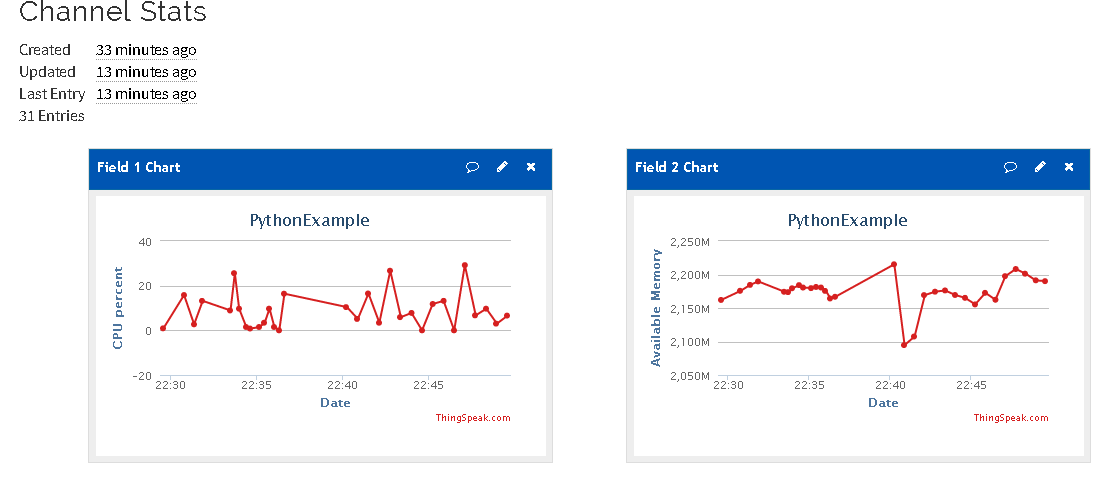Select the Field 1 Chart title bar
The image size is (1104, 487).
pos(320,169)
